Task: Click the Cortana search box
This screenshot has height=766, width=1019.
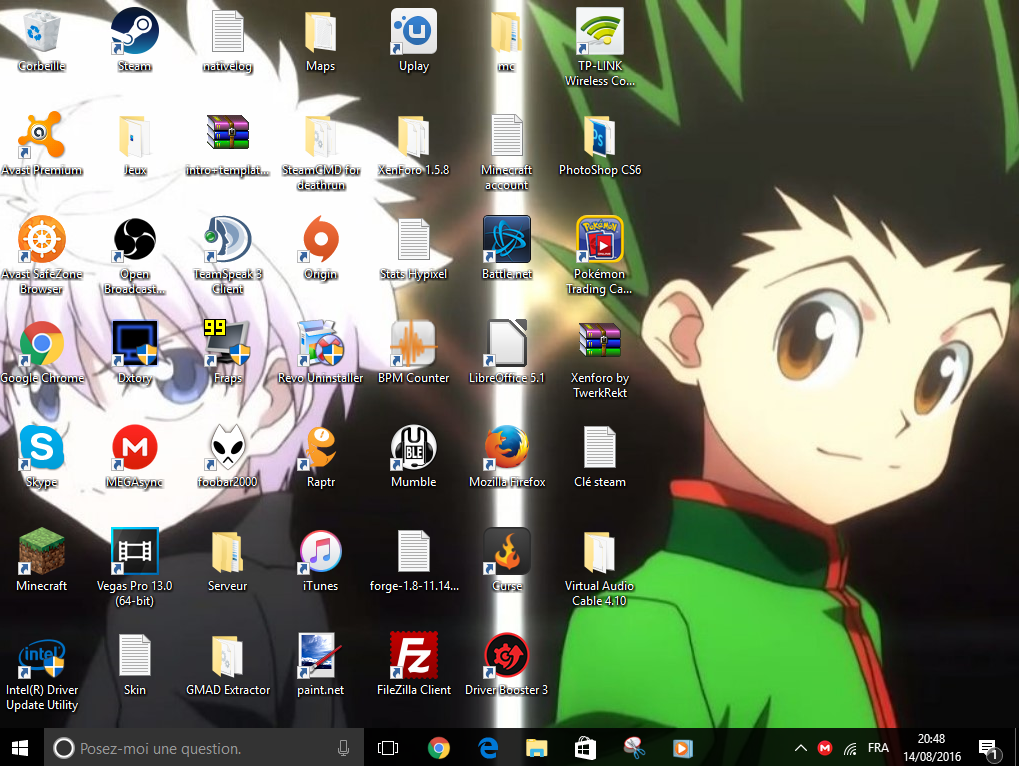Action: (x=203, y=748)
